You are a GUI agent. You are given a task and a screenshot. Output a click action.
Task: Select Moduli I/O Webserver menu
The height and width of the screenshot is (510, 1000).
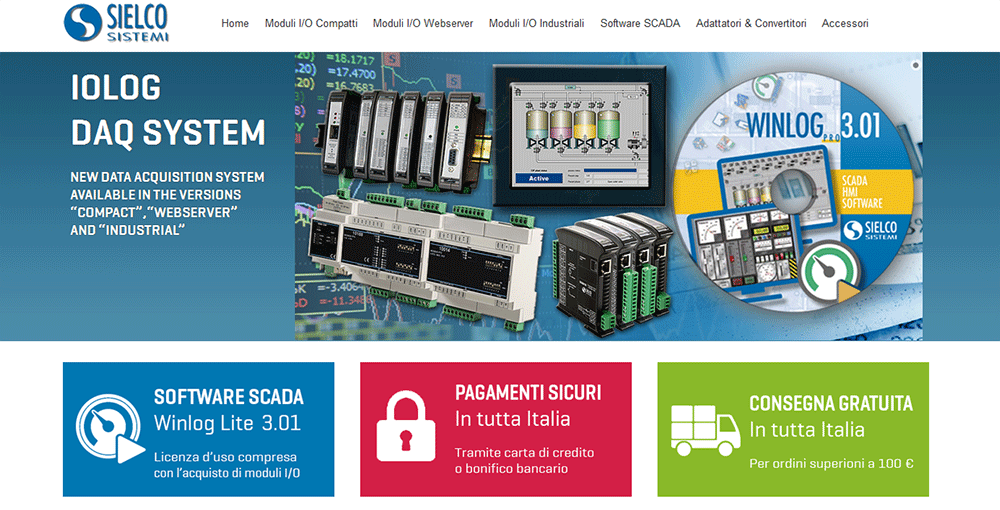pyautogui.click(x=423, y=23)
